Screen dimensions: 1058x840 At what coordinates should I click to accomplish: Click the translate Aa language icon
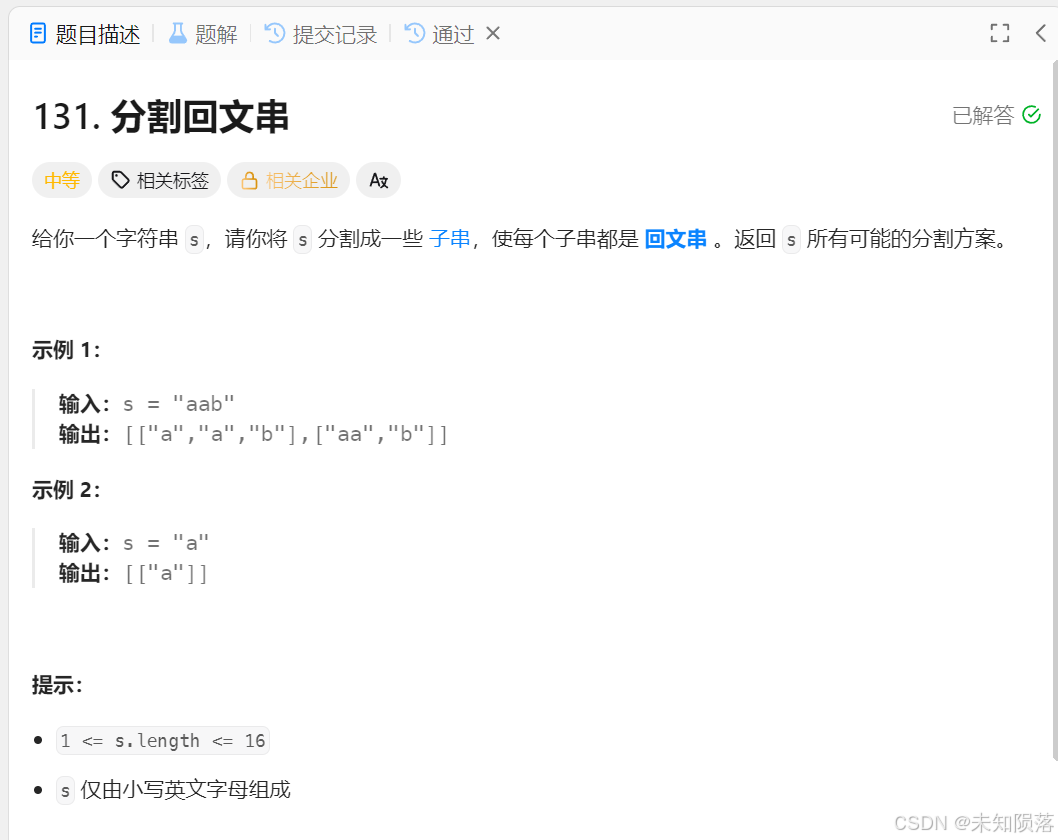click(379, 180)
